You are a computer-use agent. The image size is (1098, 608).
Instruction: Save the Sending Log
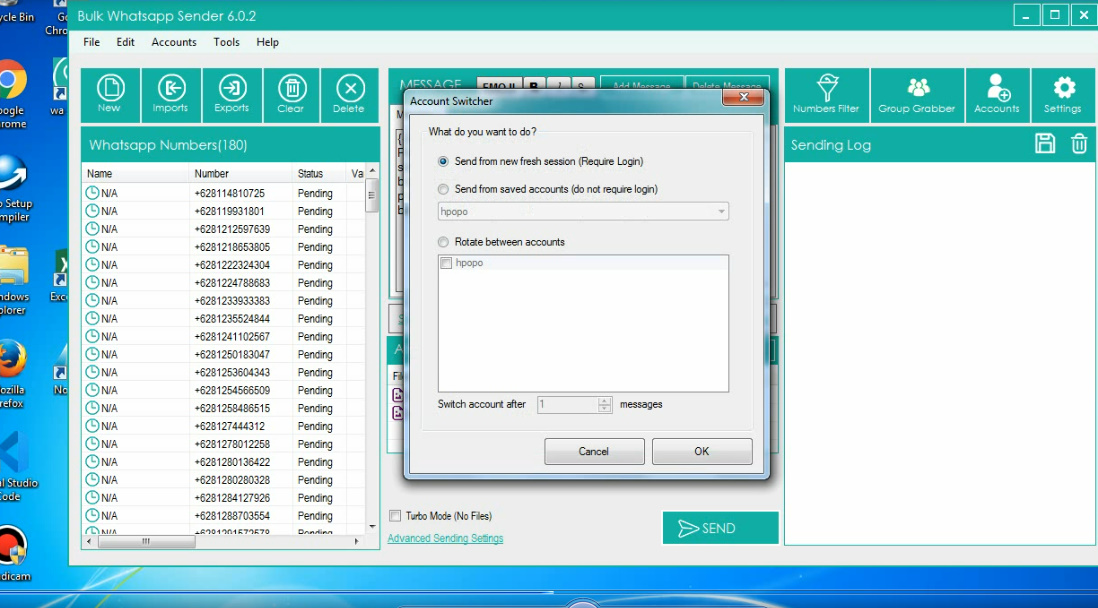click(x=1045, y=144)
